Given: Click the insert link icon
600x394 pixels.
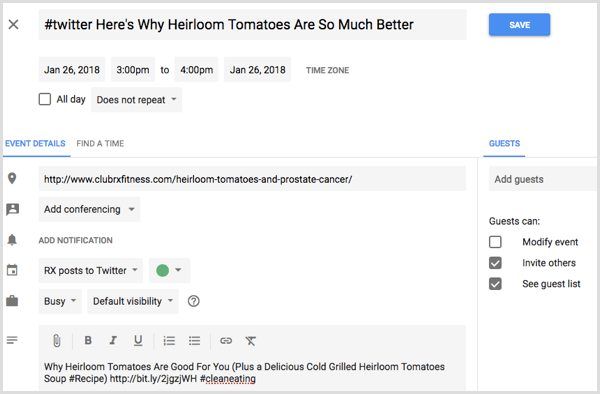Looking at the screenshot, I should tap(226, 340).
